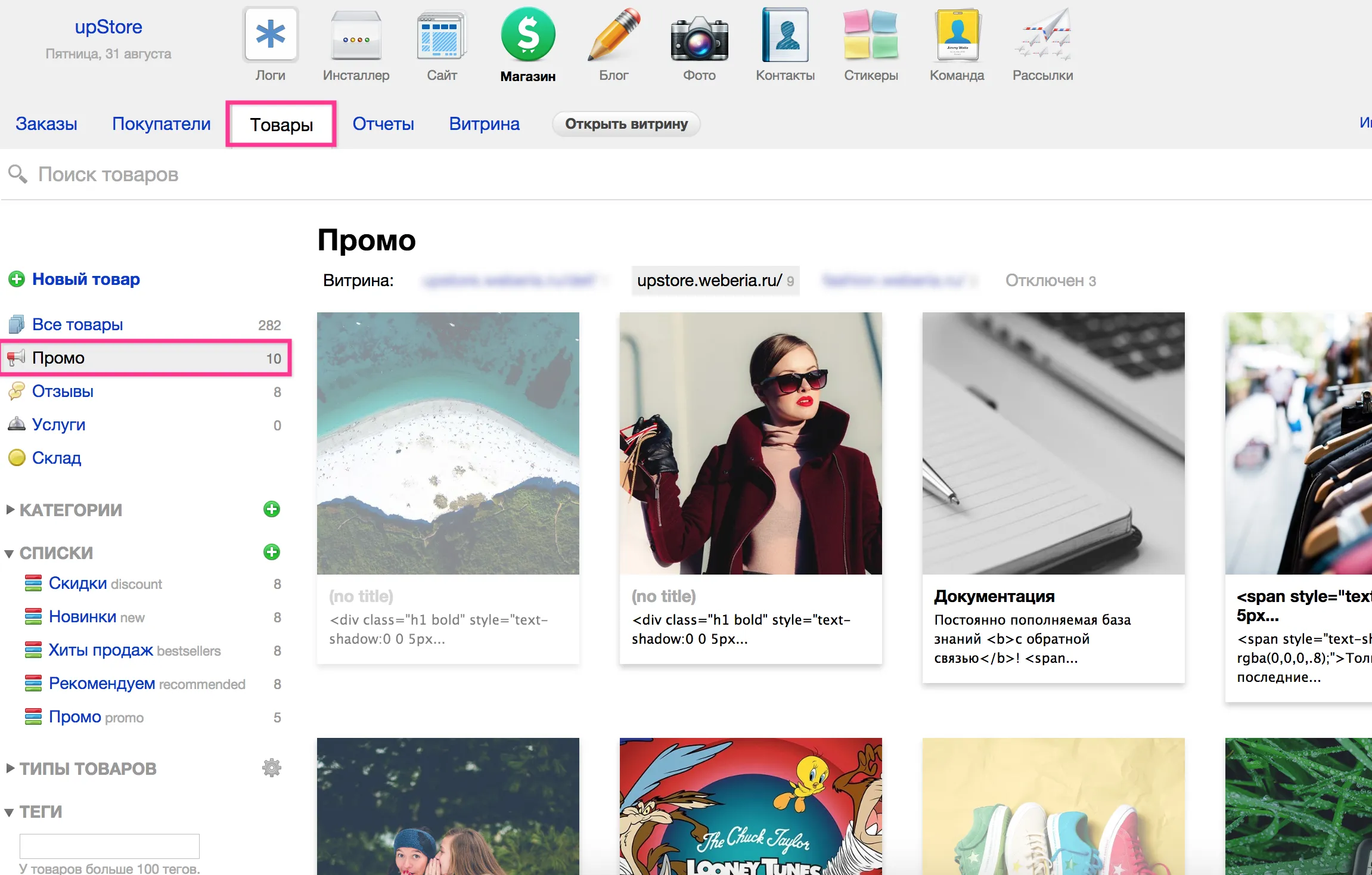The height and width of the screenshot is (875, 1372).
Task: Click the Рекомендуем list icon
Action: 33,683
